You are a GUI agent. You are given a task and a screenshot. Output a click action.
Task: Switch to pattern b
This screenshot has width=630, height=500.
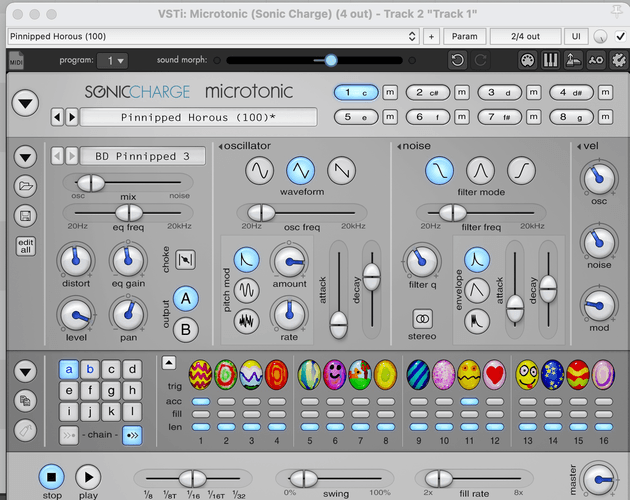coord(90,369)
